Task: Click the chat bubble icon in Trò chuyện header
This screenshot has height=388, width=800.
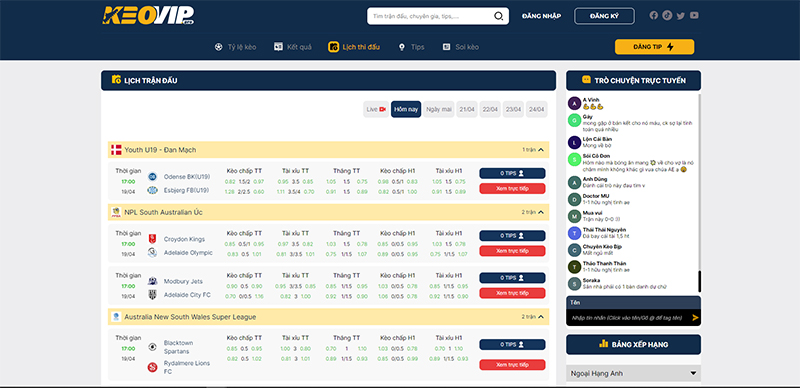Action: click(x=586, y=80)
